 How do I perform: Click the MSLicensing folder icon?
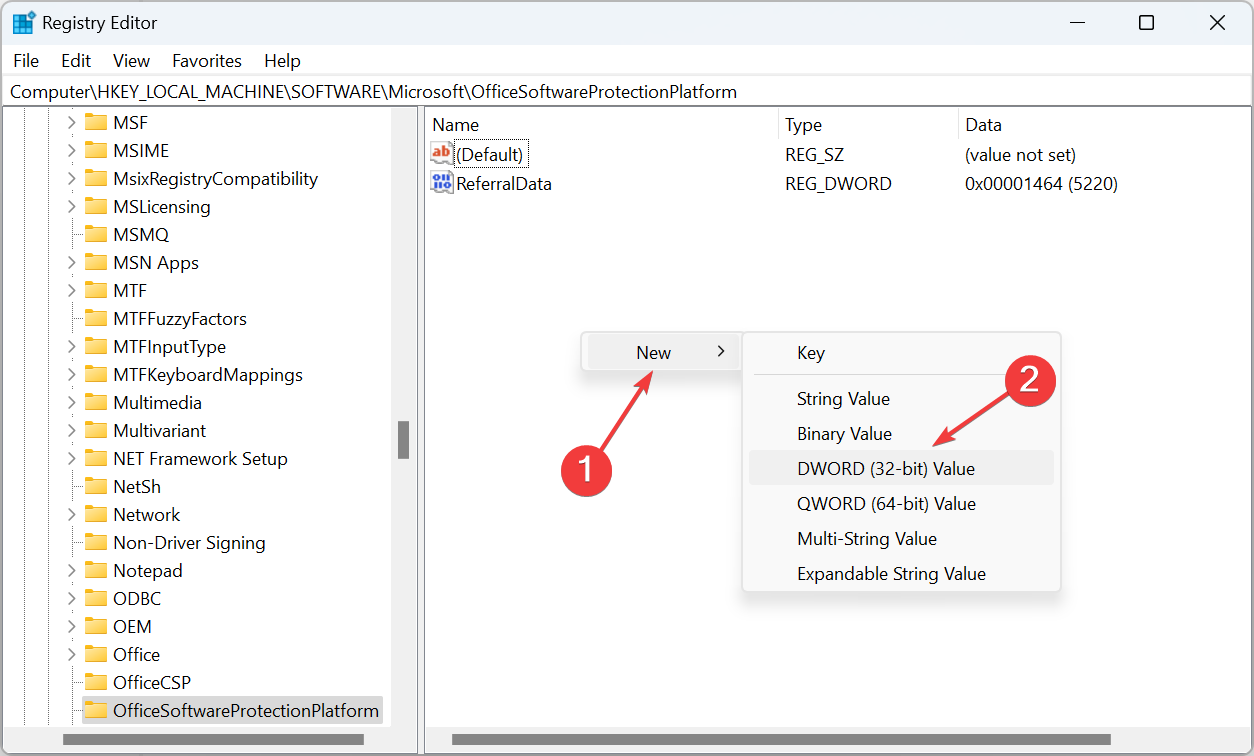click(x=96, y=207)
